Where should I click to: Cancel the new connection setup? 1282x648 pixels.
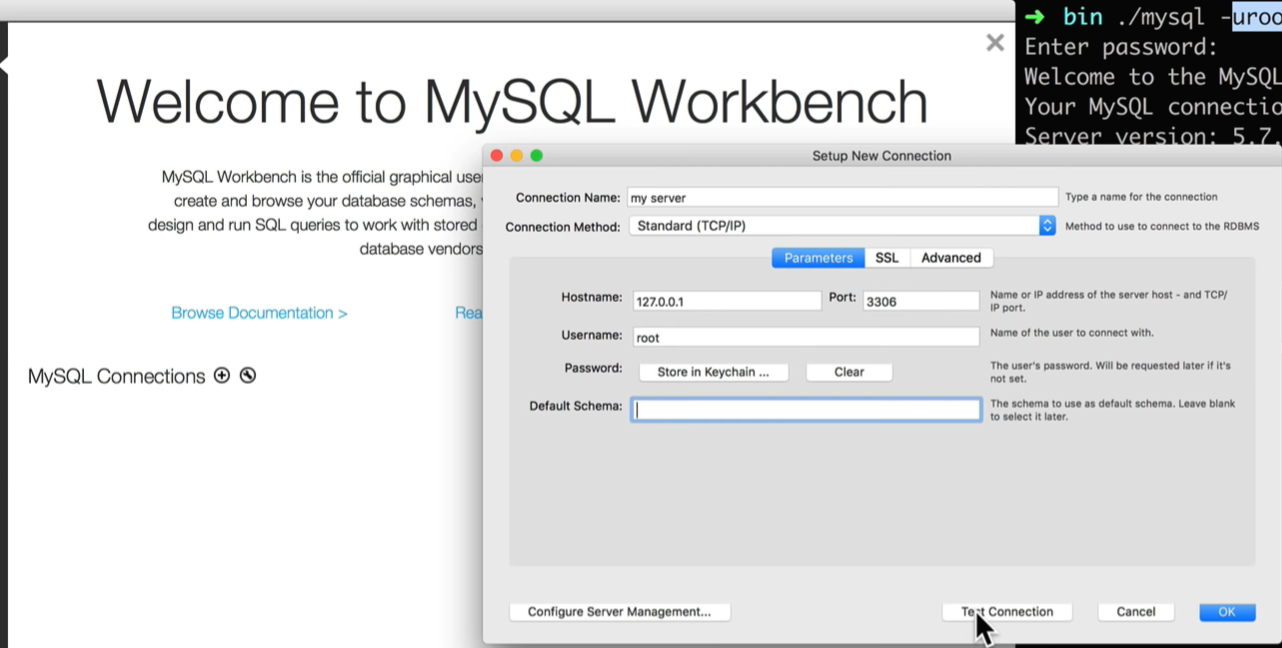(1136, 612)
